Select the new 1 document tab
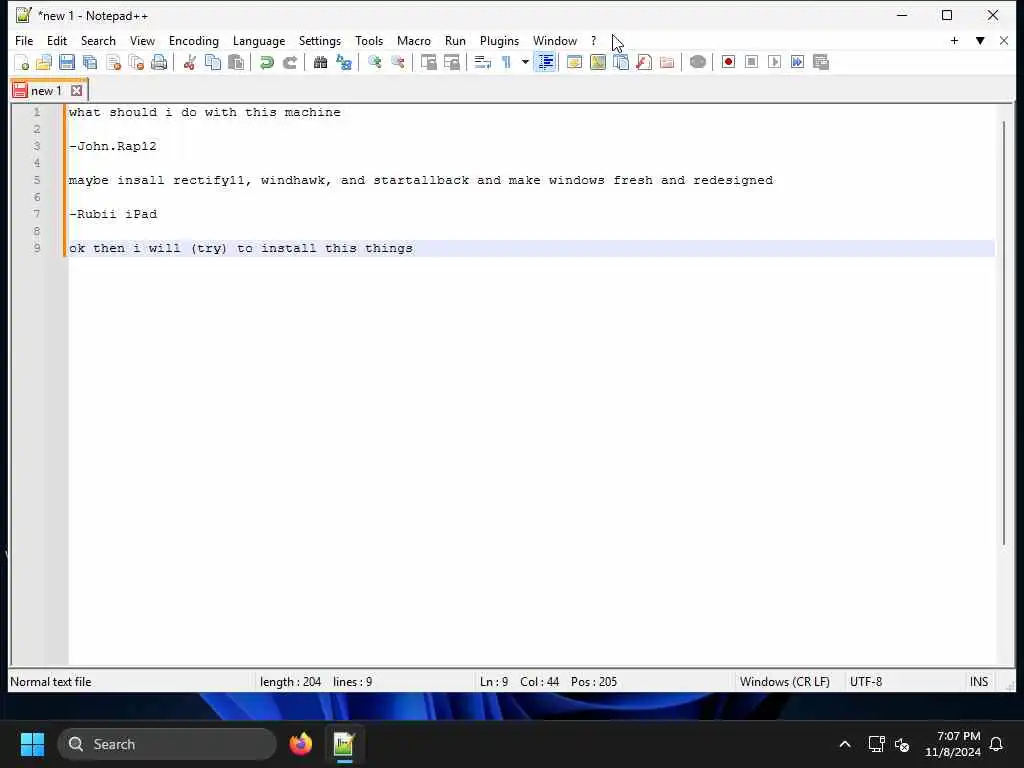This screenshot has height=768, width=1024. tap(46, 91)
